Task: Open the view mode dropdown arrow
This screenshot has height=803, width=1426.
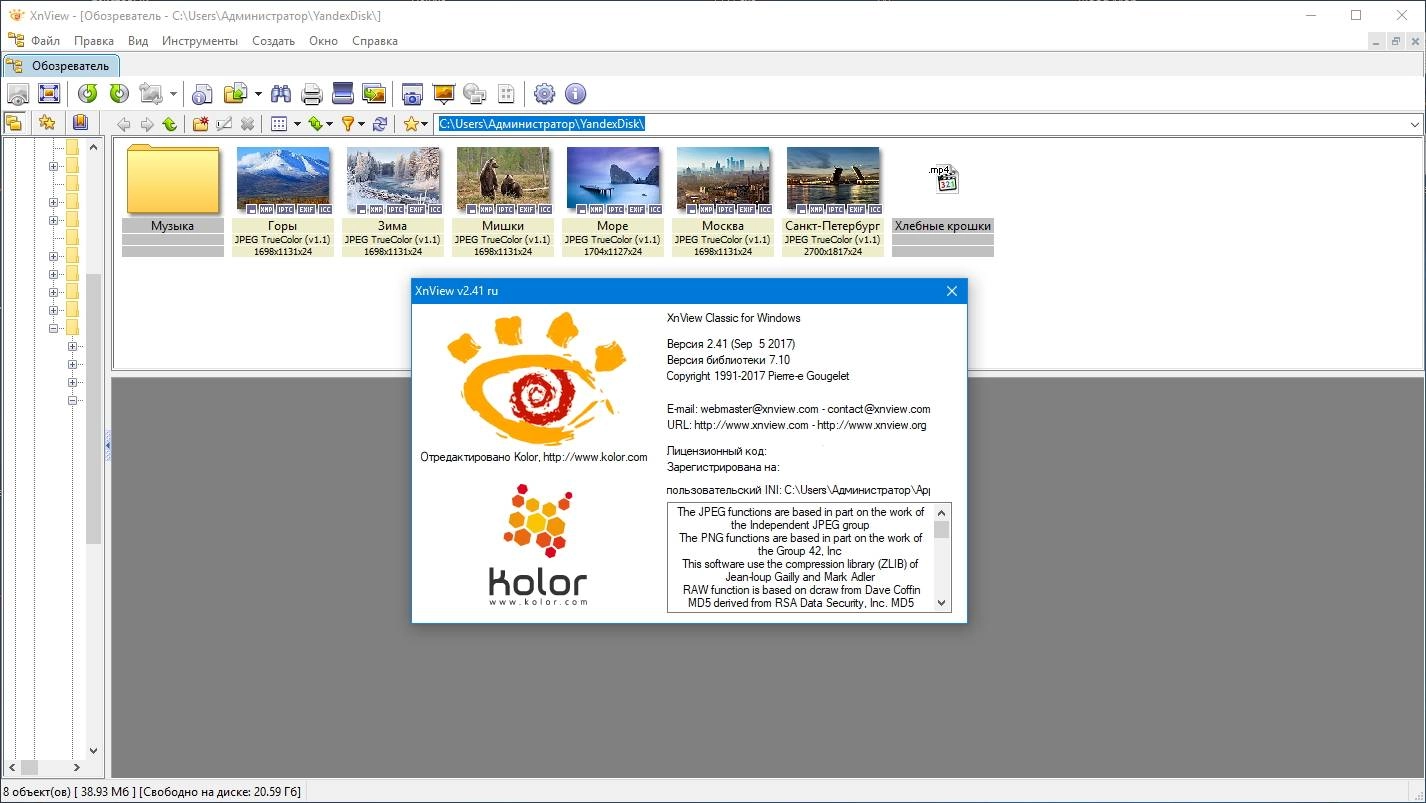Action: (x=297, y=124)
